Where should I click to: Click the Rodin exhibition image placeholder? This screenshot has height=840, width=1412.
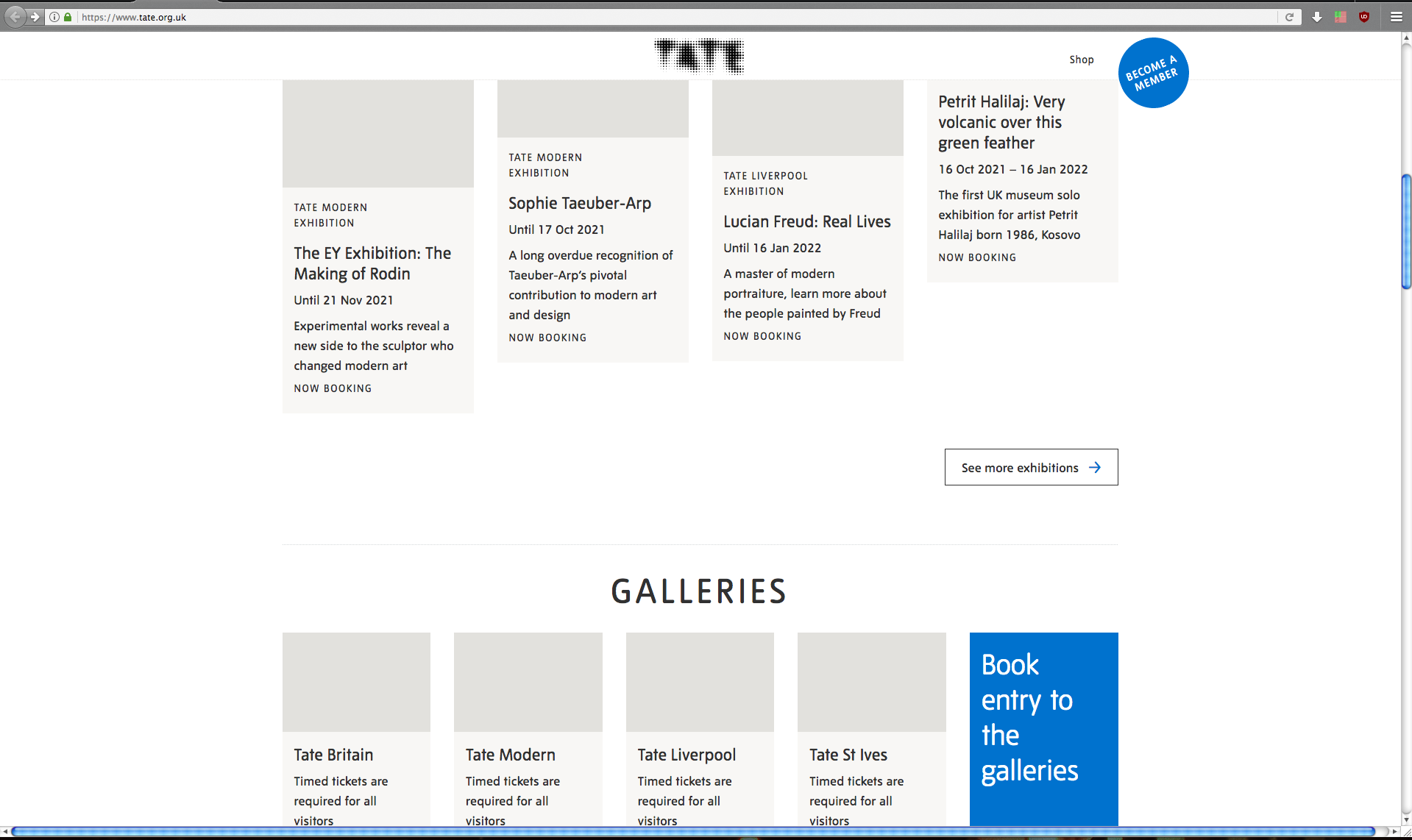378,134
